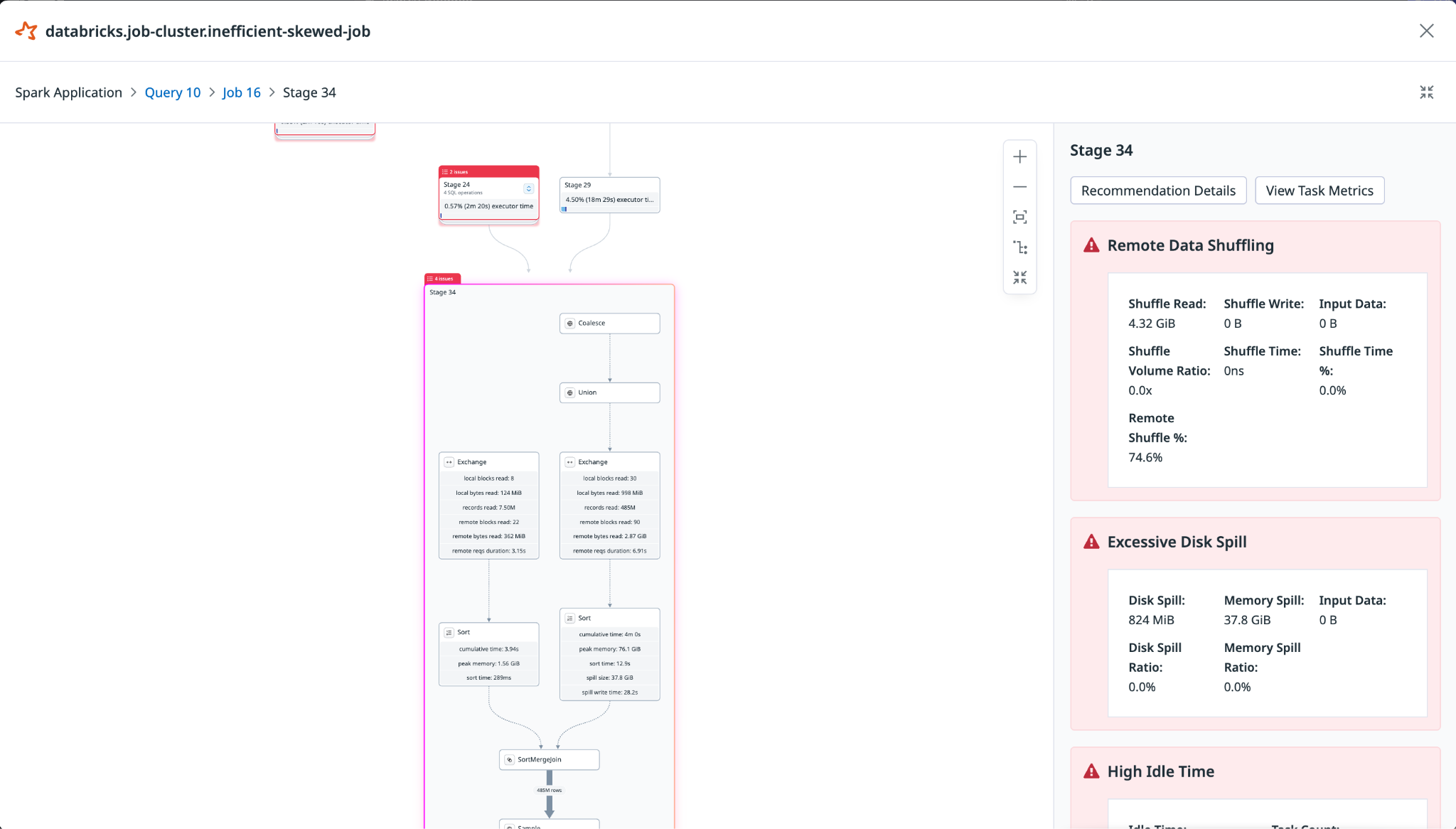1456x829 pixels.
Task: Click the right Exchange node's arrows icon
Action: pos(569,462)
